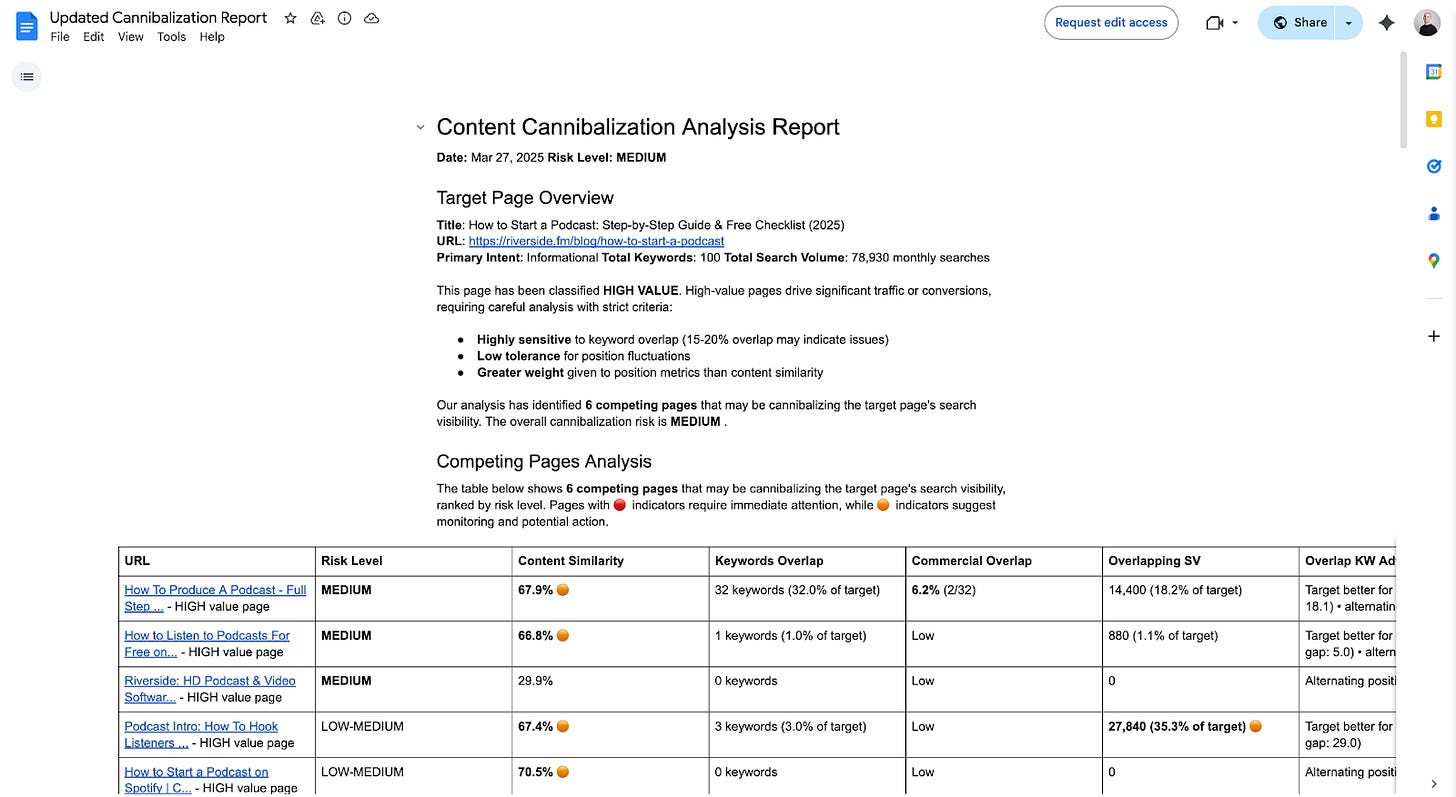Open the Edit menu

[x=93, y=37]
